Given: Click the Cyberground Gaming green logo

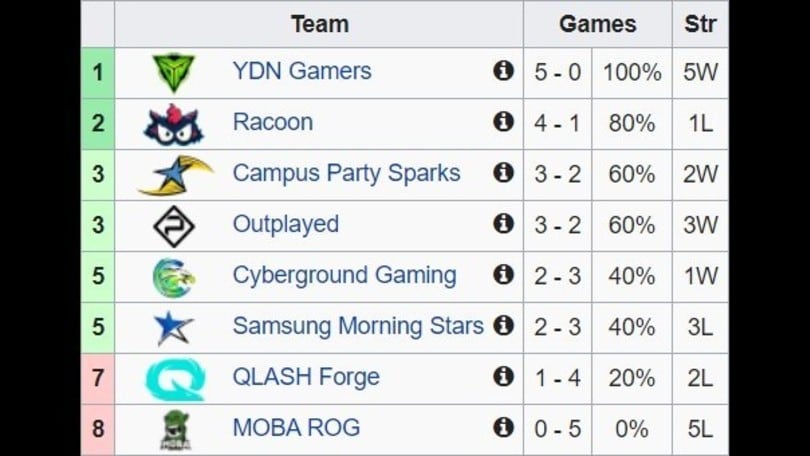Looking at the screenshot, I should (x=174, y=278).
